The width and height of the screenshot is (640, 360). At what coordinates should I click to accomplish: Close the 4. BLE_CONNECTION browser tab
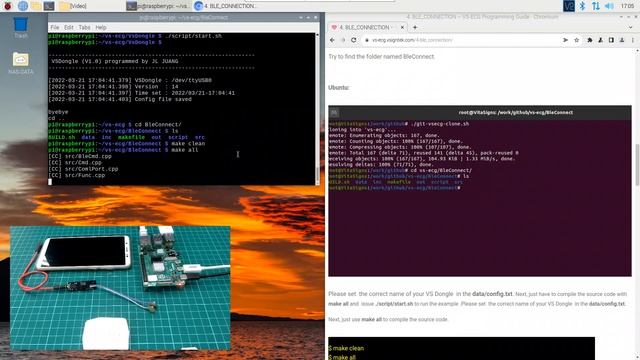(402, 27)
